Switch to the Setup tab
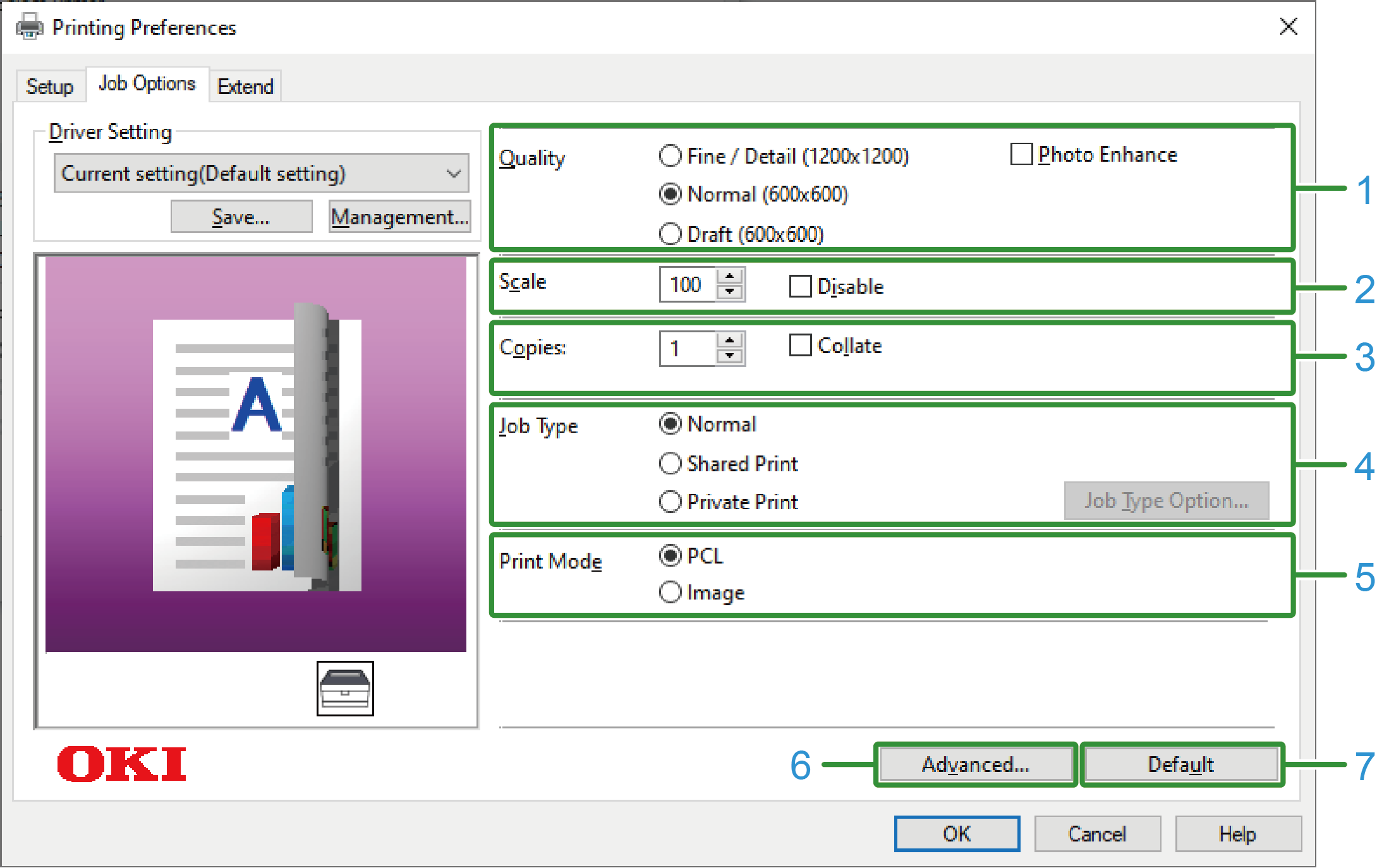 point(49,87)
